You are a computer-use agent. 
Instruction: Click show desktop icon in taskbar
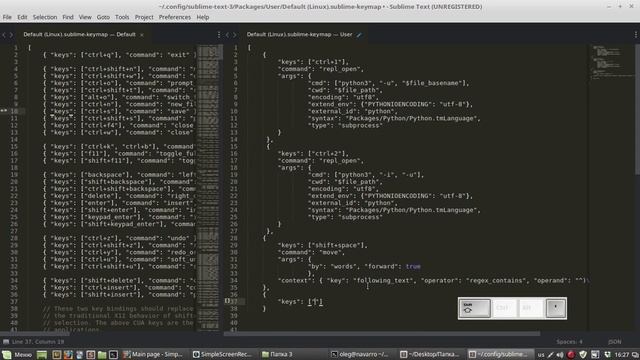coord(42,354)
